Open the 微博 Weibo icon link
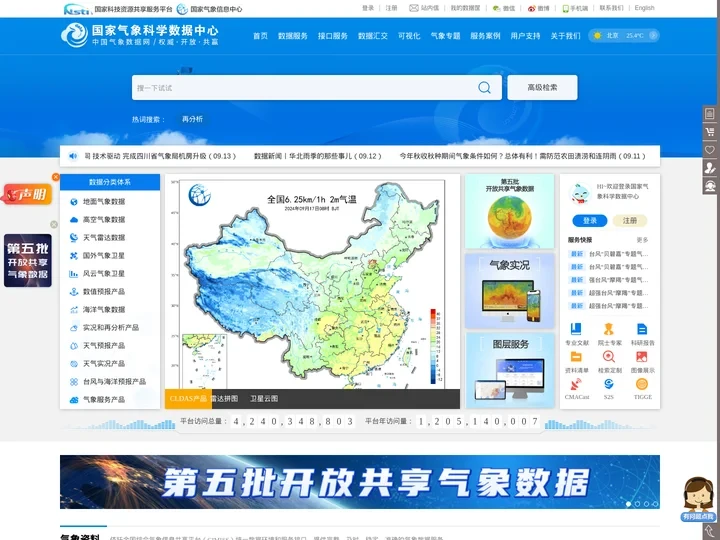The height and width of the screenshot is (540, 720). [x=531, y=8]
